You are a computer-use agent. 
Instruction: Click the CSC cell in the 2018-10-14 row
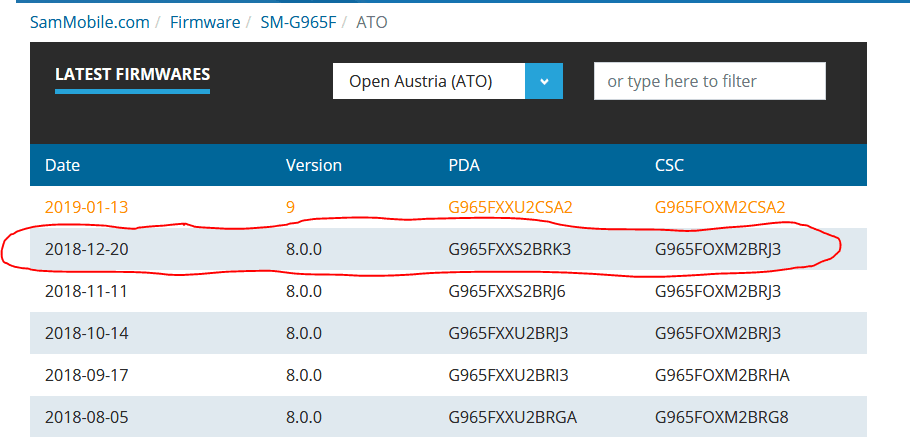point(718,334)
